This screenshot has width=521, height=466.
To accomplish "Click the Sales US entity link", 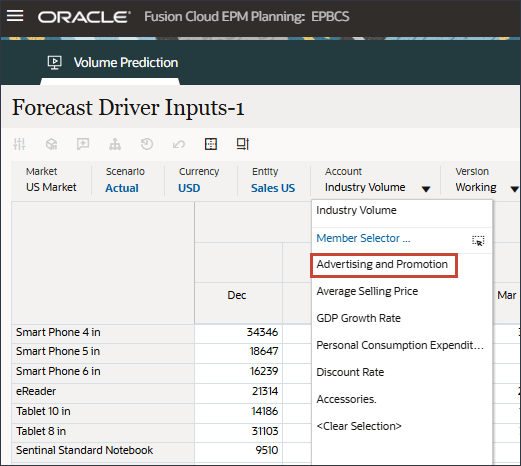I will (x=273, y=188).
